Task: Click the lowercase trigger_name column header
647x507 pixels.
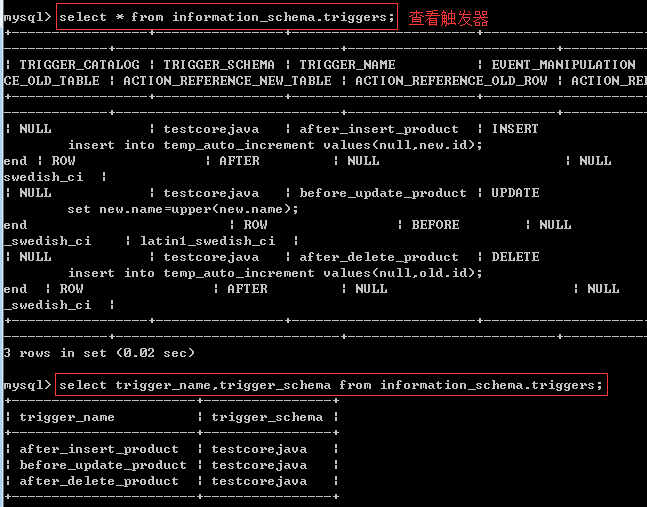Action: click(x=67, y=417)
